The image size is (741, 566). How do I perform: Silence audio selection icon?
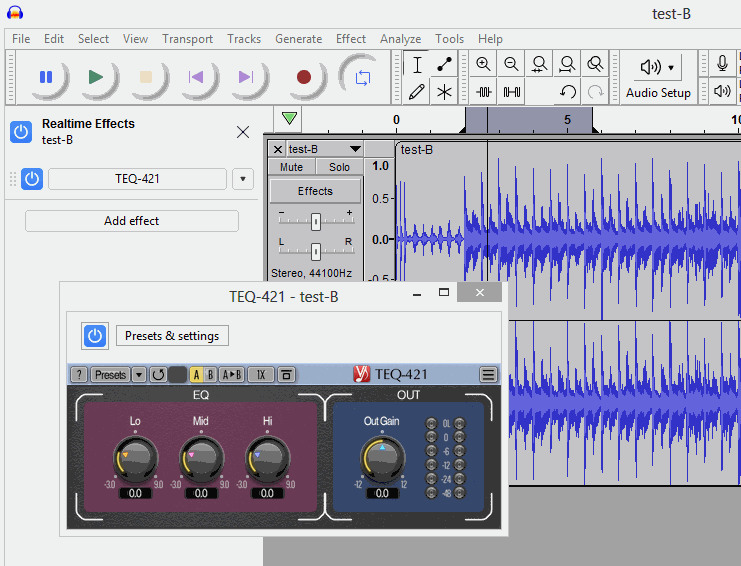[x=511, y=92]
